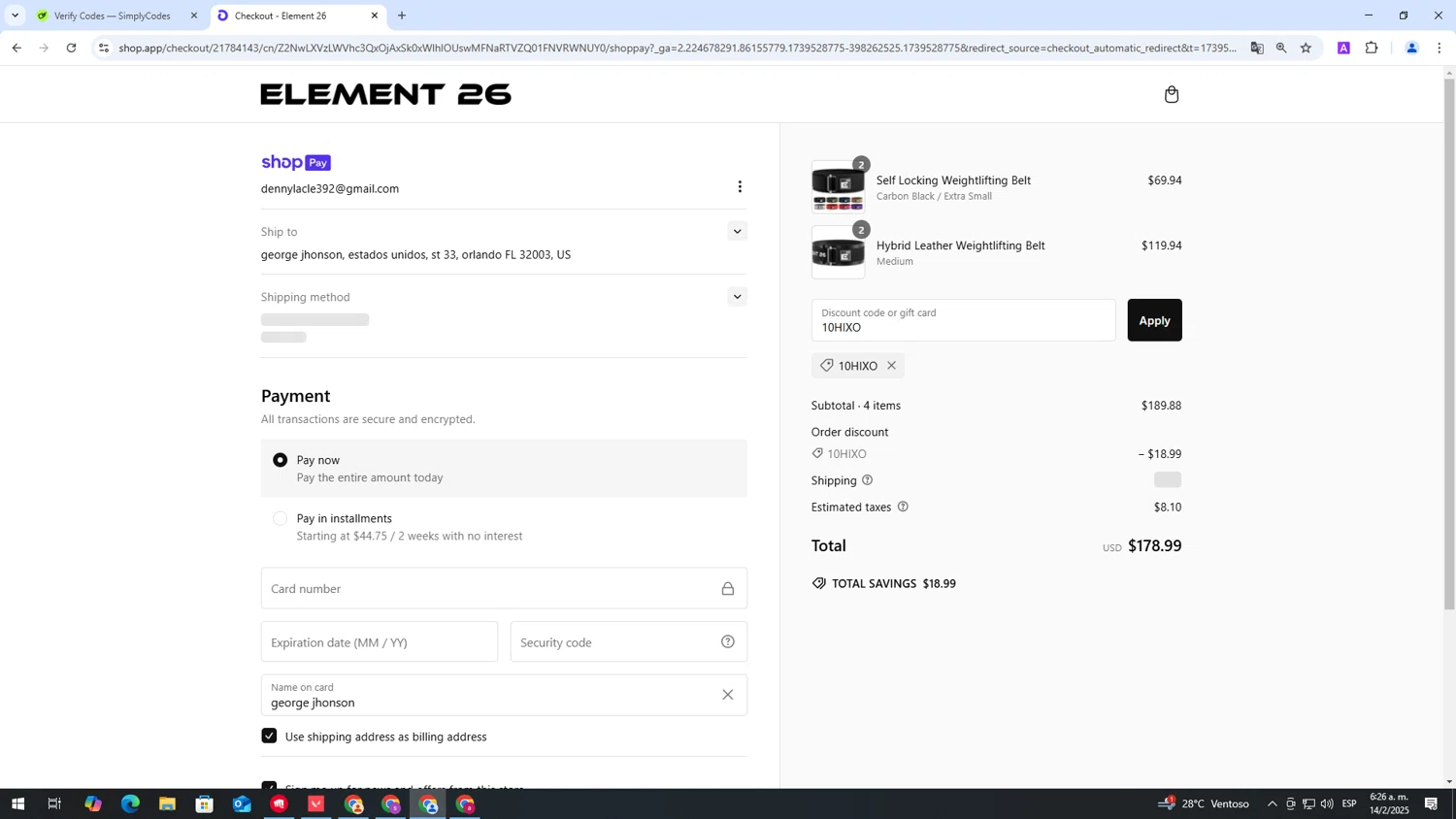1456x819 pixels.
Task: Launch Microsoft Edge from the taskbar
Action: pos(130,803)
